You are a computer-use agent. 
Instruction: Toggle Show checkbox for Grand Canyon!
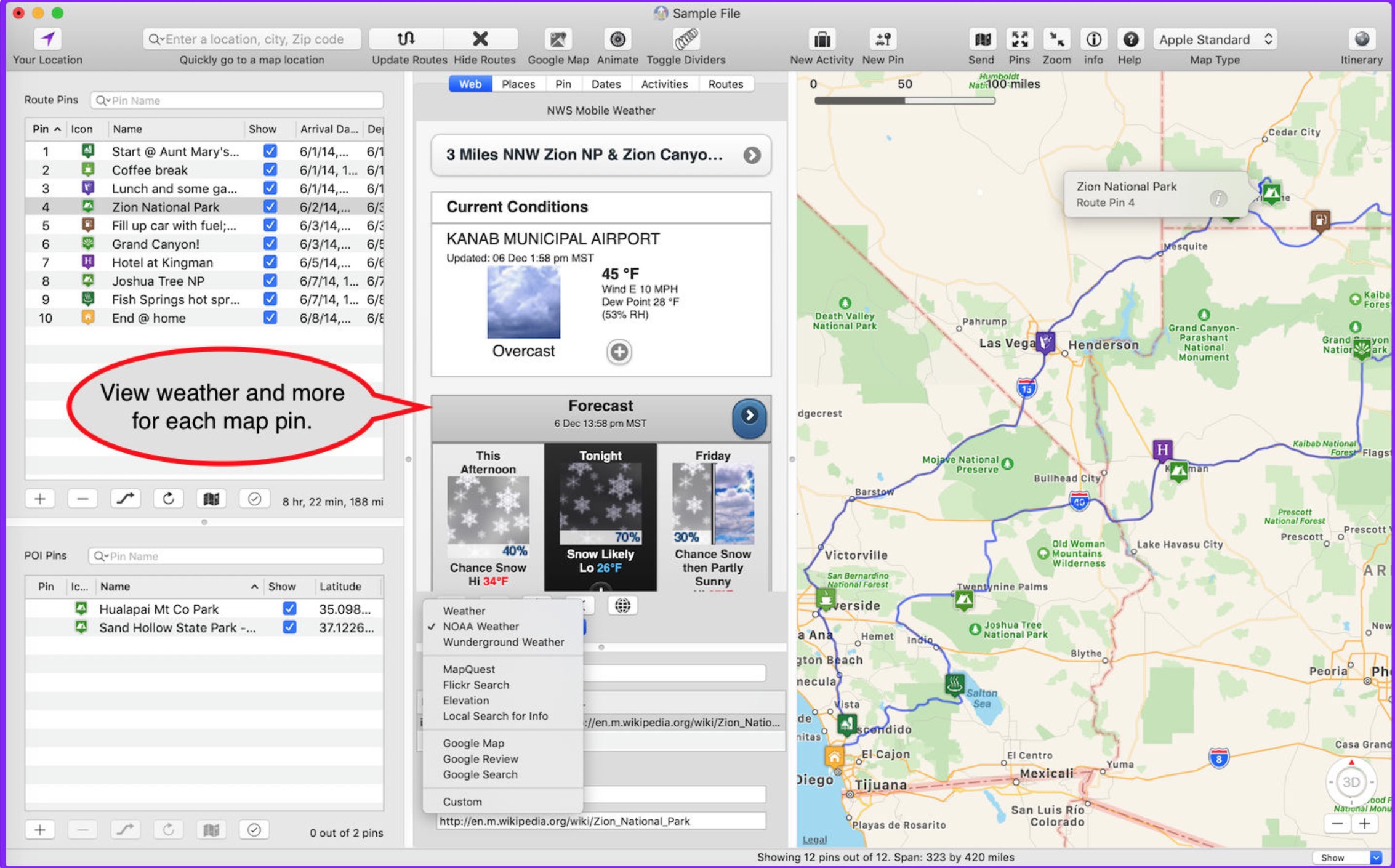click(x=270, y=244)
